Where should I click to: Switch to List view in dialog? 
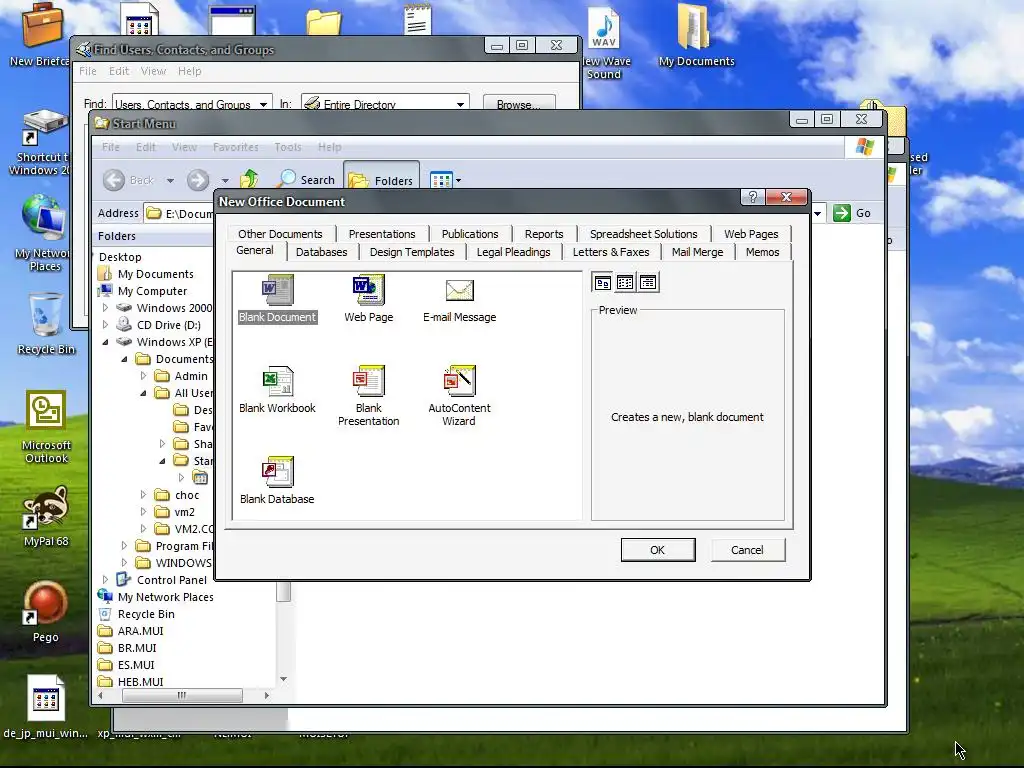[625, 283]
